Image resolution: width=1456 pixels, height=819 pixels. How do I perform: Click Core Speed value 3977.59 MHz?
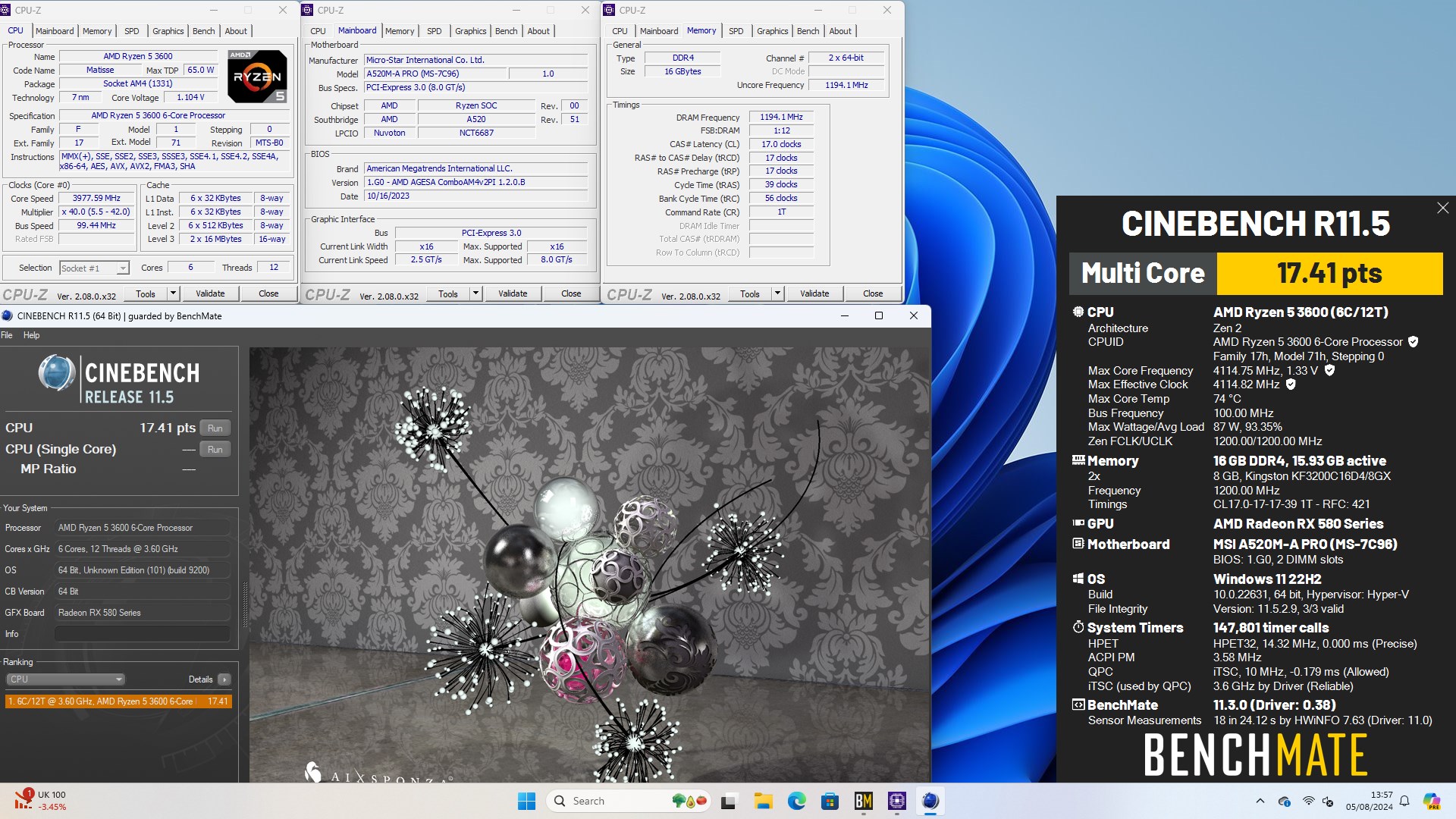click(x=96, y=198)
